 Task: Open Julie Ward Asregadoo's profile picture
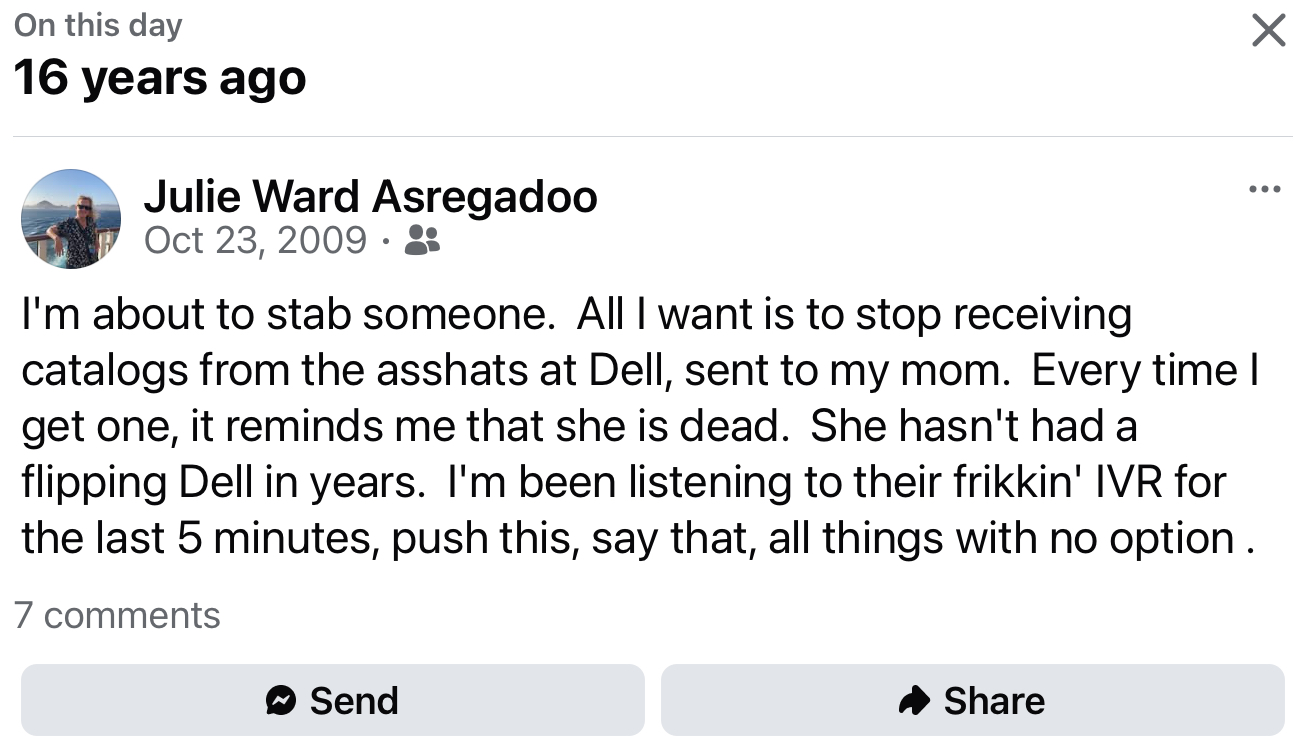(71, 219)
